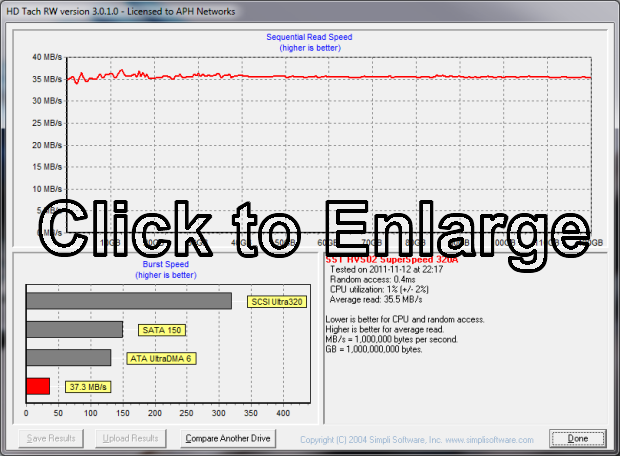Click the gray SATA 150 bar

coord(74,329)
